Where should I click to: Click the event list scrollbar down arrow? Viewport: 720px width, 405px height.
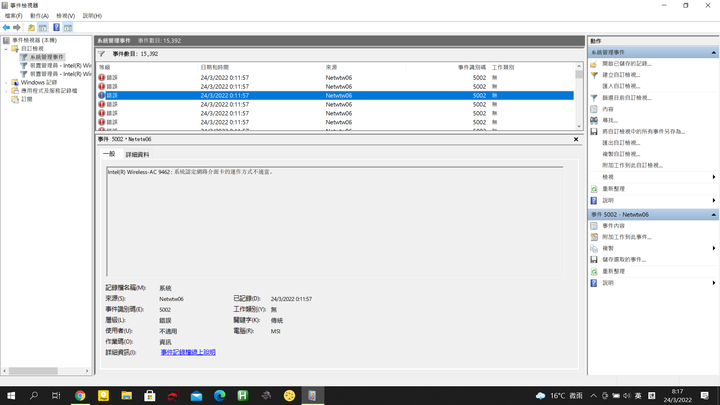[x=579, y=126]
